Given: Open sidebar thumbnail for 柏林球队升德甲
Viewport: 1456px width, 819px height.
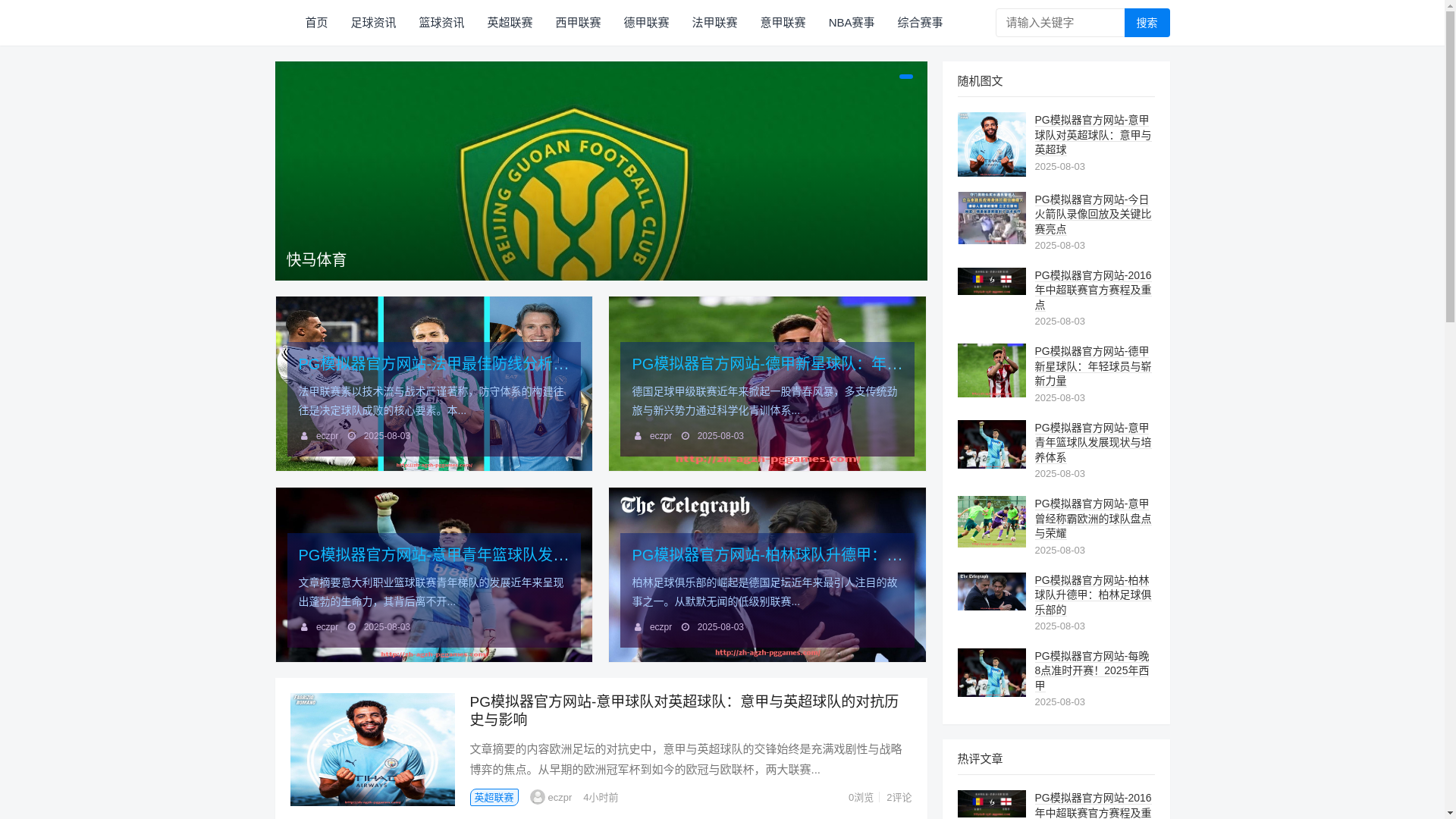Looking at the screenshot, I should (x=991, y=591).
